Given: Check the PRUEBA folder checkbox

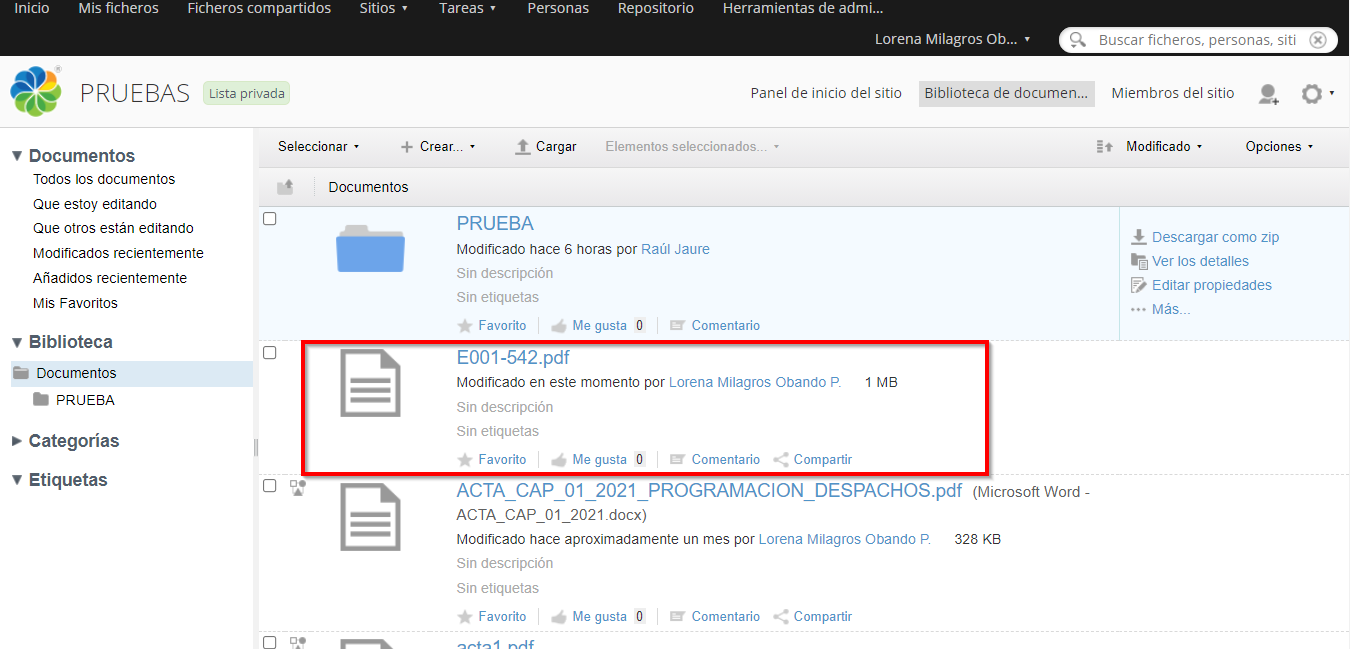Looking at the screenshot, I should (269, 218).
